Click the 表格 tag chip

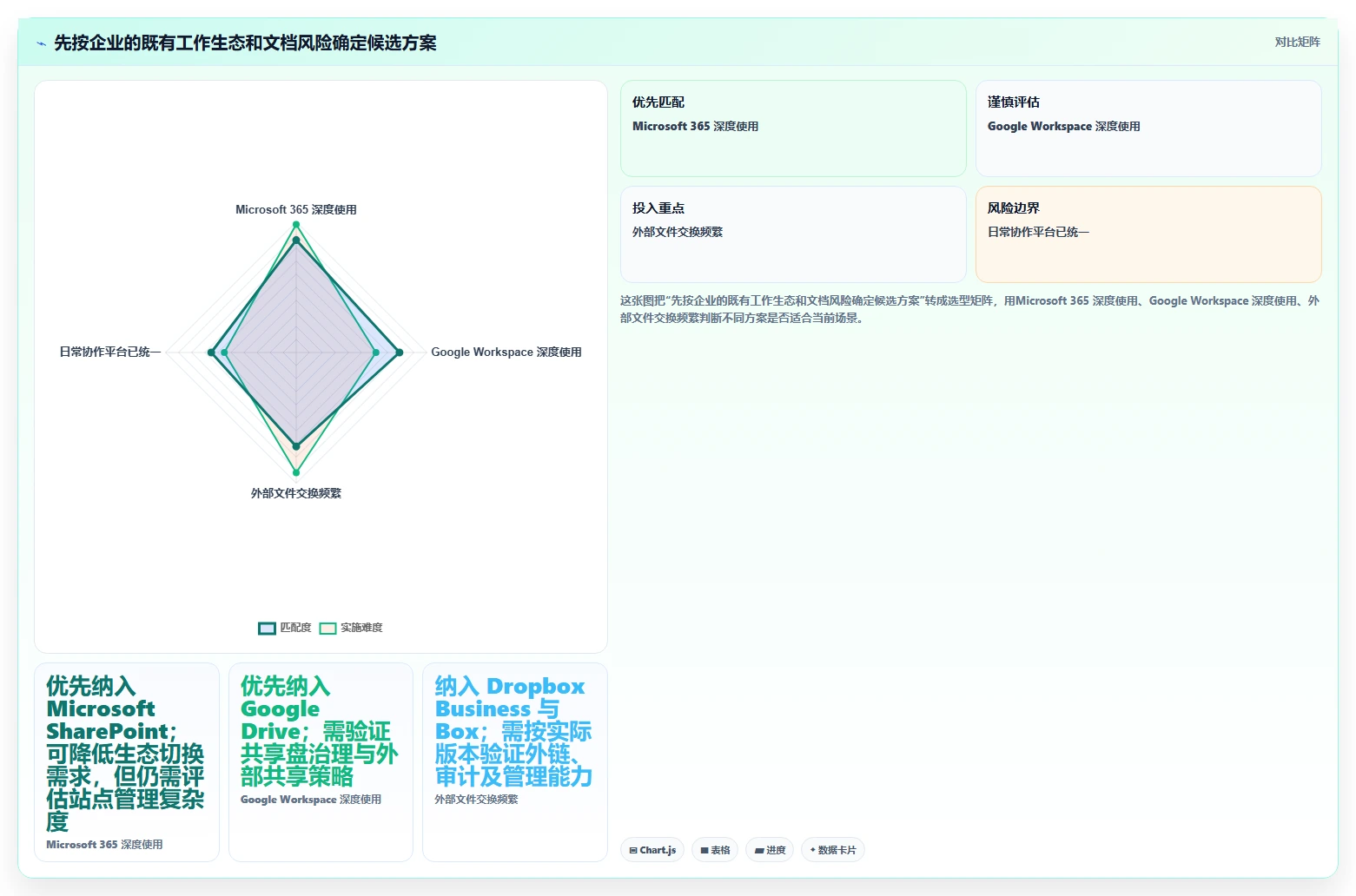(715, 850)
